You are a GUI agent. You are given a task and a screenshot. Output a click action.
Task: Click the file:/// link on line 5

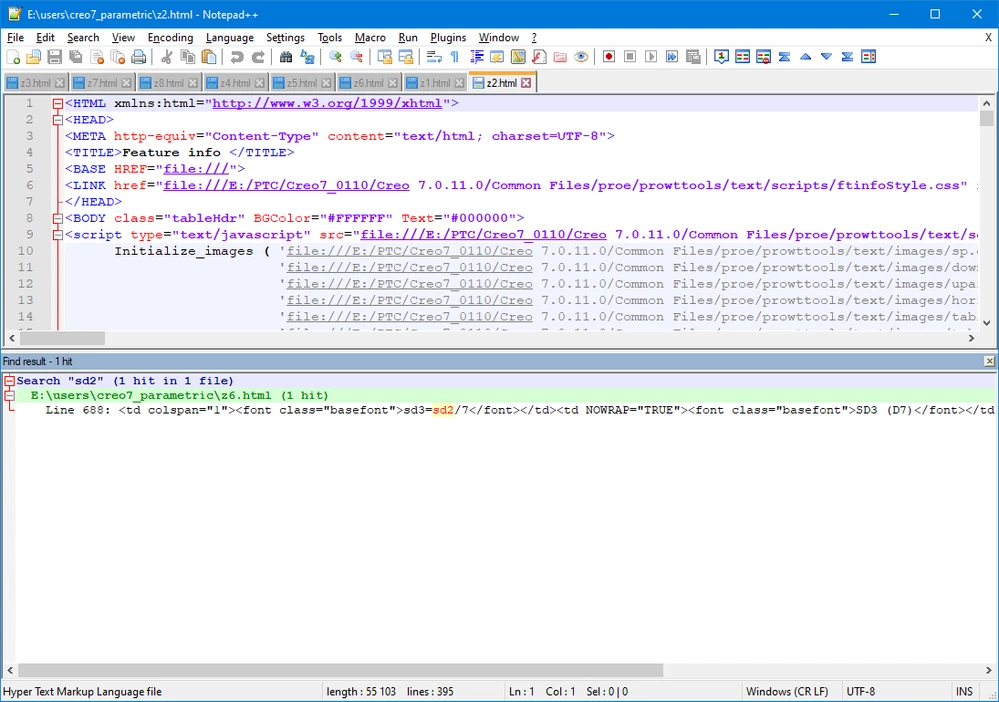(196, 169)
